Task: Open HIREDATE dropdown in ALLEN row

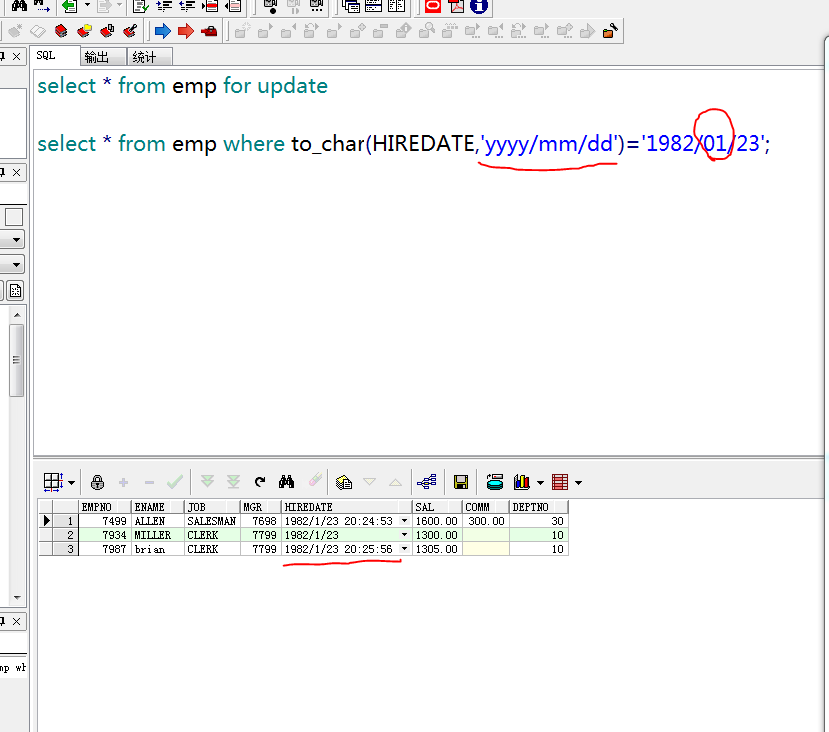Action: pyautogui.click(x=404, y=521)
